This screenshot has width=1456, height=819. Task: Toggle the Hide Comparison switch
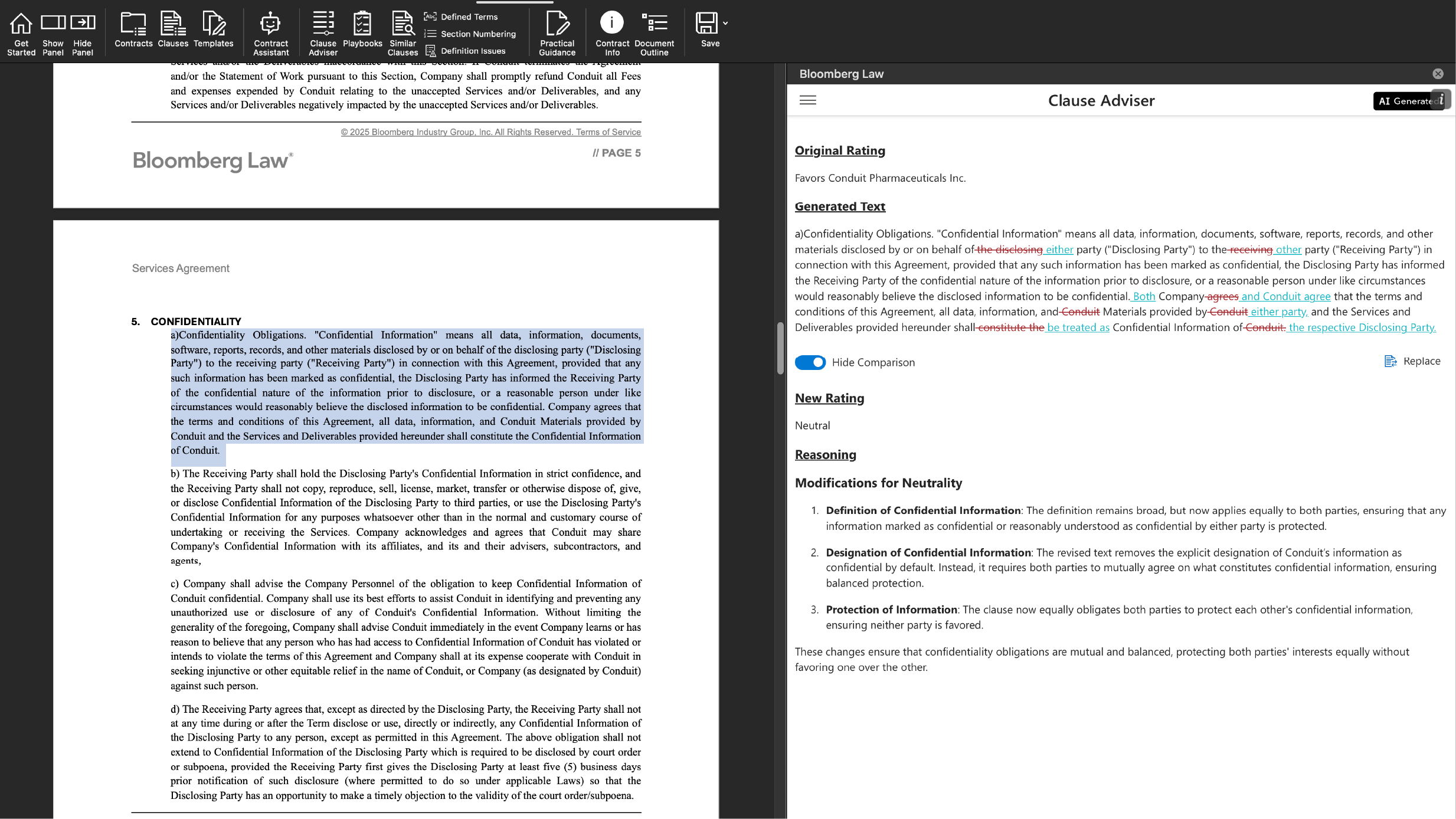click(x=810, y=362)
